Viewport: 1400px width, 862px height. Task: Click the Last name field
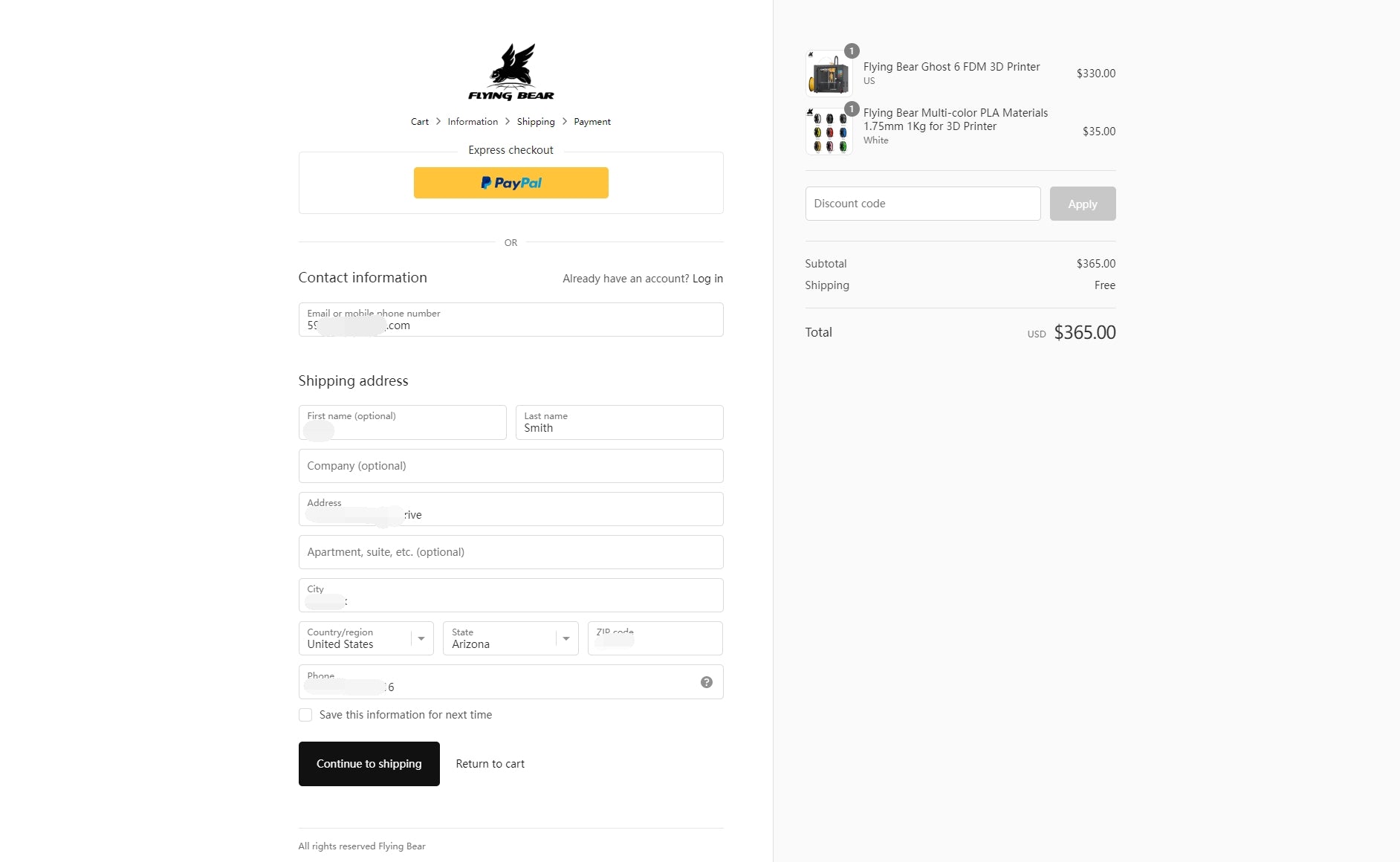coord(619,423)
